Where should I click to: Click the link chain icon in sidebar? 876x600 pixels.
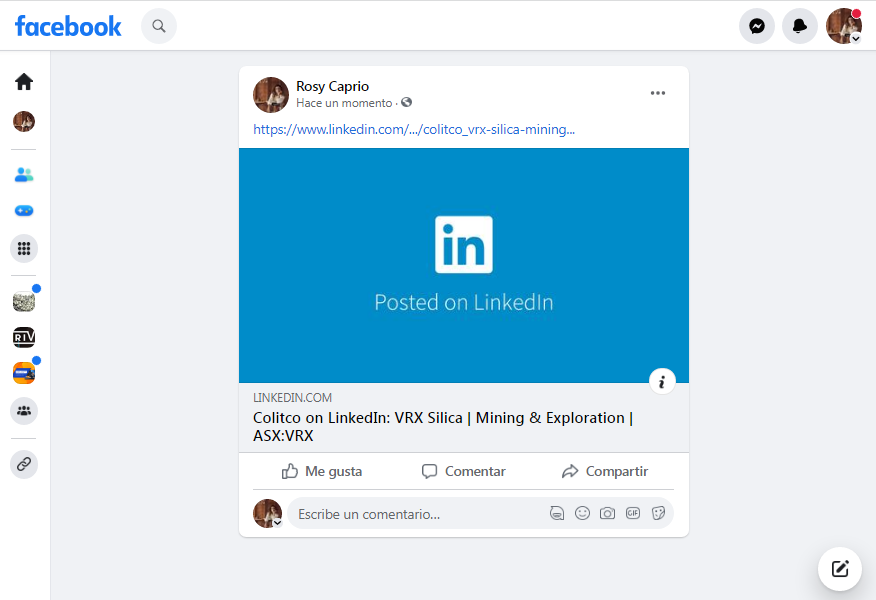(x=23, y=464)
